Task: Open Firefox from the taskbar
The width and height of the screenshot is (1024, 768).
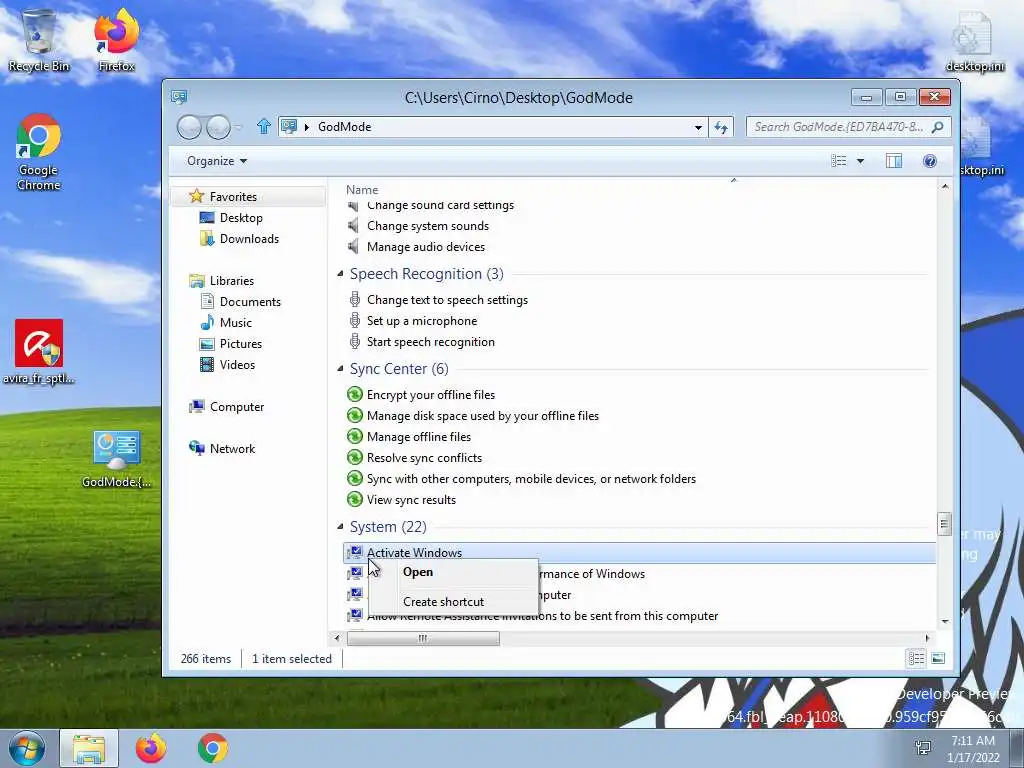Action: pyautogui.click(x=151, y=748)
